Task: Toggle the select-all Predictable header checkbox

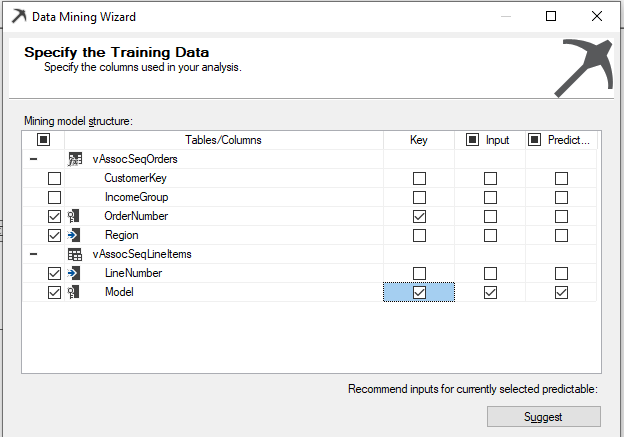Action: tap(535, 140)
